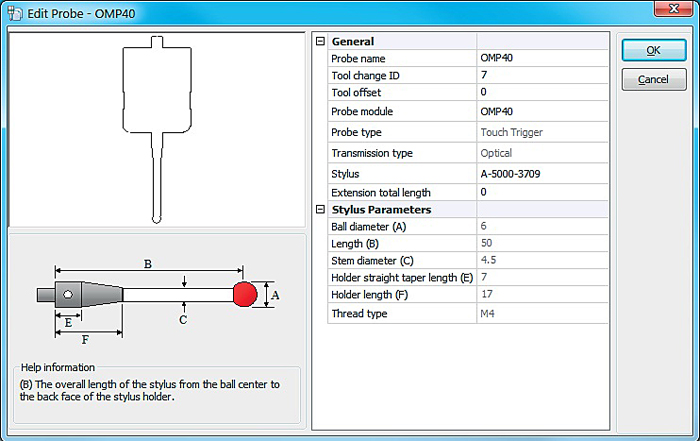The height and width of the screenshot is (441, 700).
Task: Select the Stylus value A-5000-3709
Action: [542, 174]
